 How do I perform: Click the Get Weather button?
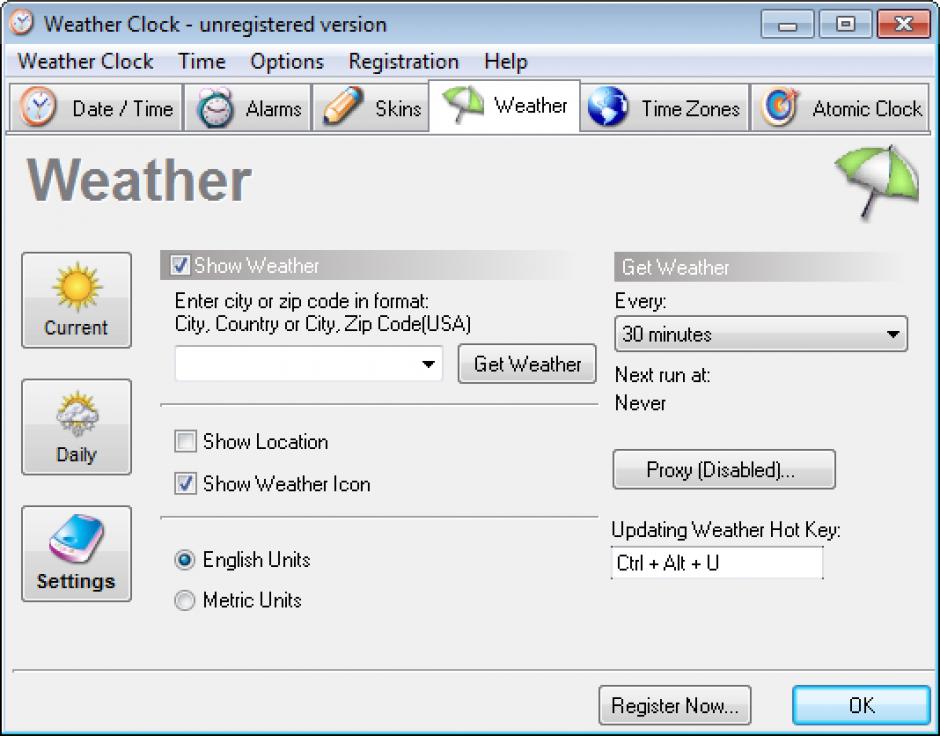(x=527, y=363)
